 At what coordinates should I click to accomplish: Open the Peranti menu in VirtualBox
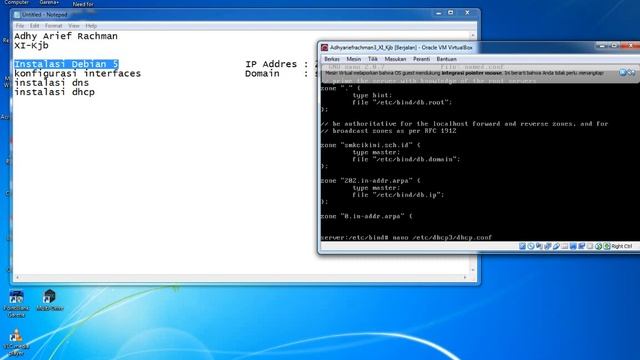coord(421,59)
